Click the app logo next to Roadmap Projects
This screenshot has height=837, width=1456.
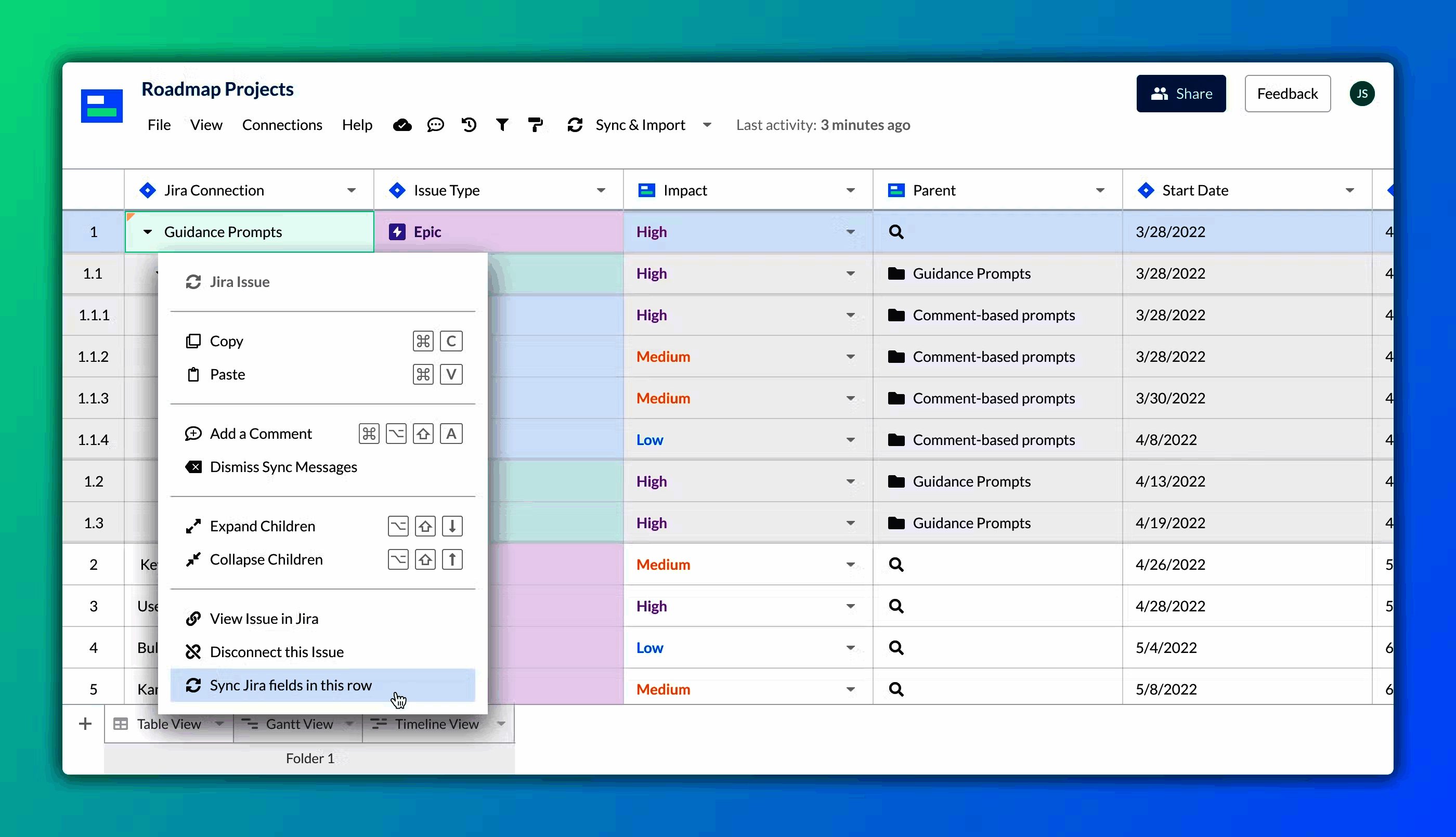coord(102,106)
